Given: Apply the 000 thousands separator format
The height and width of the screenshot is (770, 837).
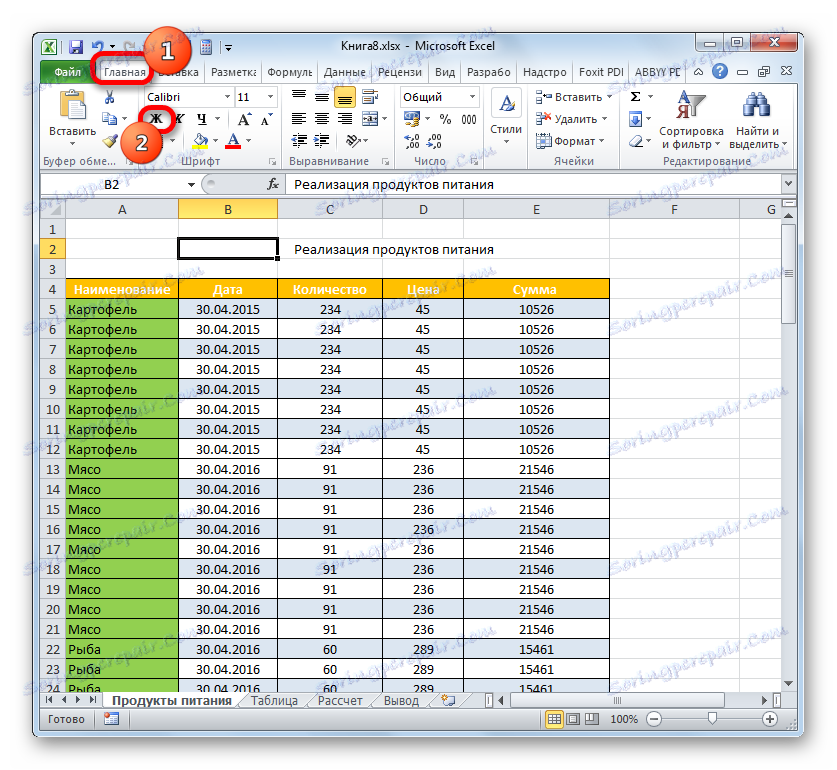Looking at the screenshot, I should click(x=469, y=119).
